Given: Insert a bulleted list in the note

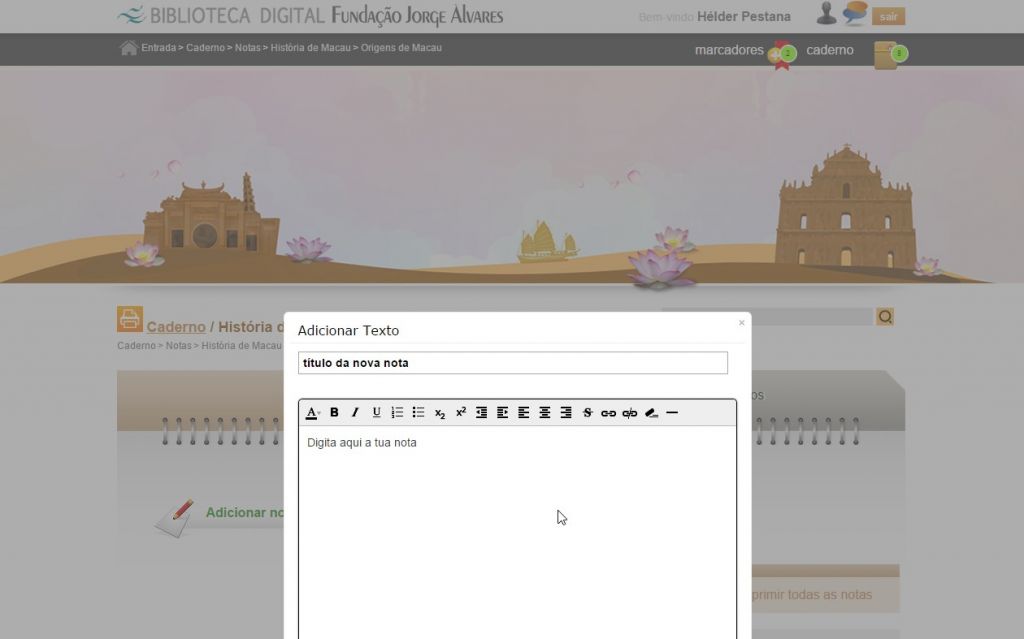Looking at the screenshot, I should point(418,412).
